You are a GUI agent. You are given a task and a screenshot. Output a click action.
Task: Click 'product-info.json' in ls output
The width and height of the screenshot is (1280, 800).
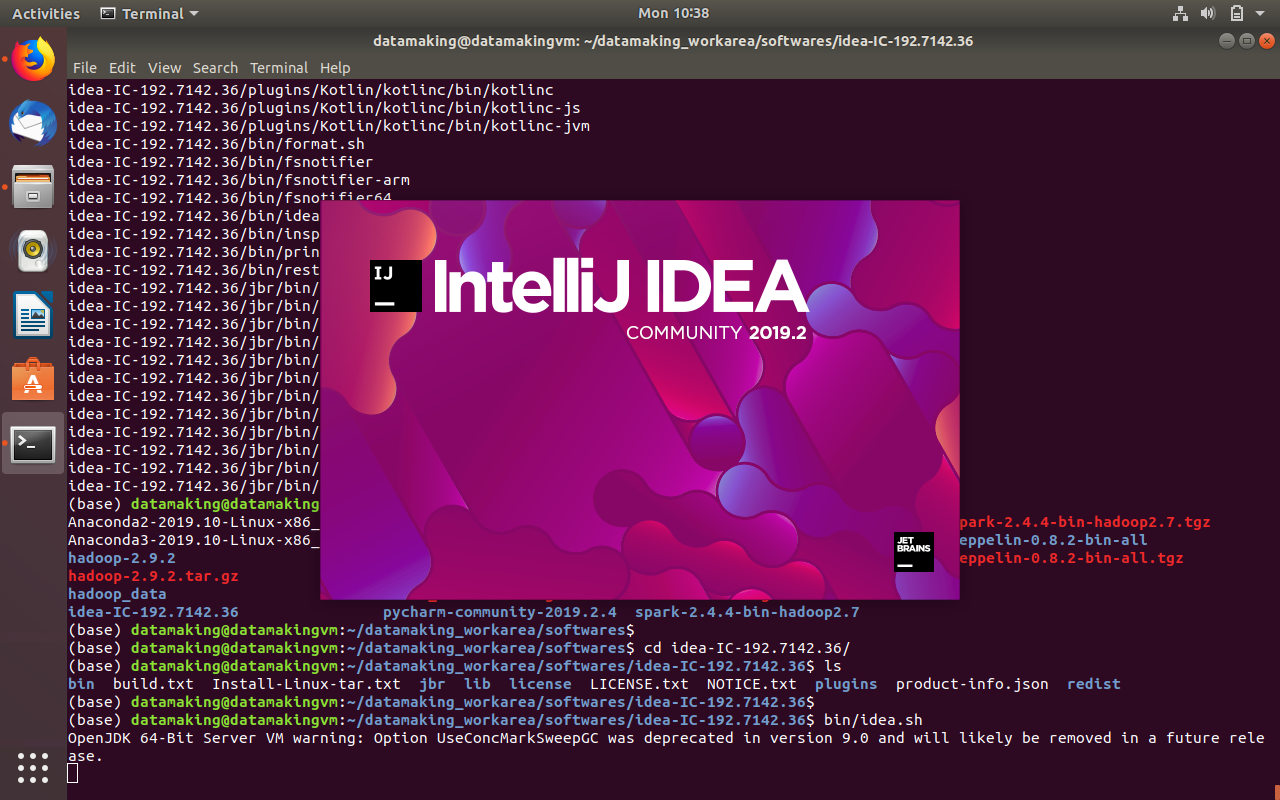point(972,684)
